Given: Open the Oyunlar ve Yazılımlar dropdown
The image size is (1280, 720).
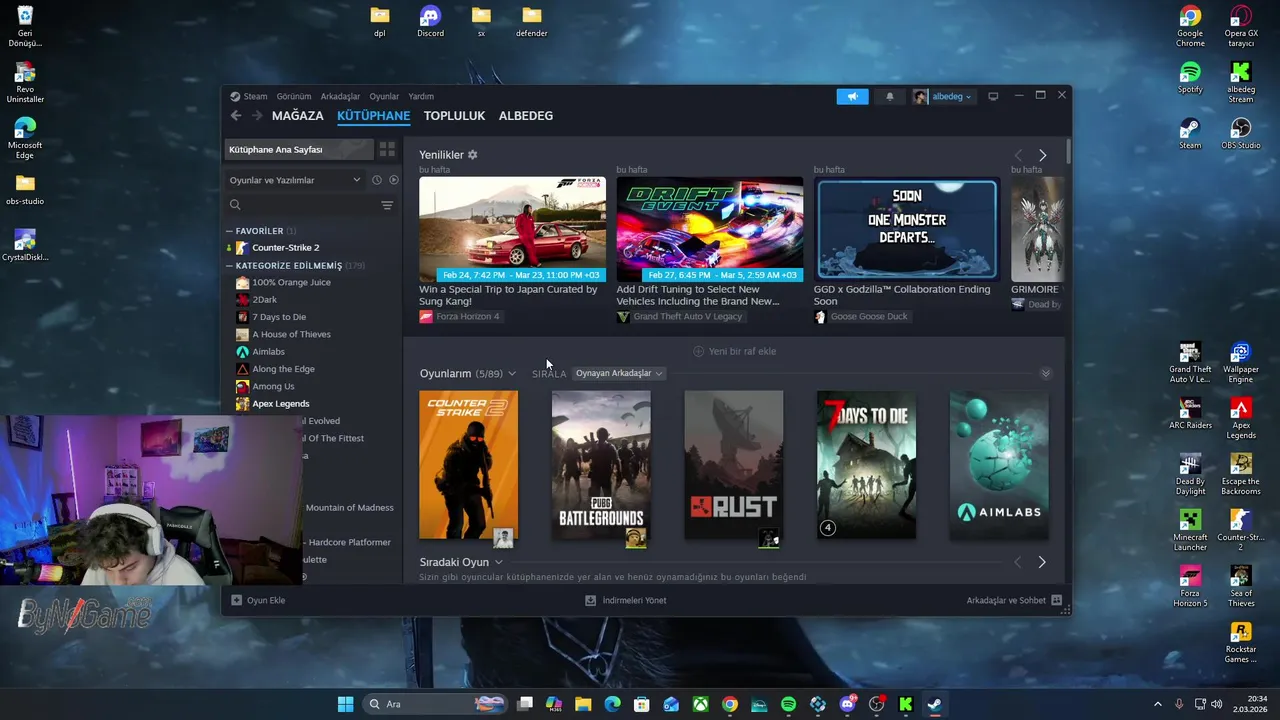Looking at the screenshot, I should tap(295, 180).
